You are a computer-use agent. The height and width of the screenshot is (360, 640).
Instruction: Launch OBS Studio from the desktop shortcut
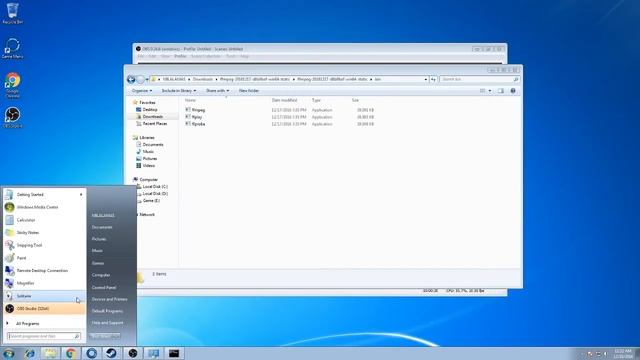coord(12,118)
